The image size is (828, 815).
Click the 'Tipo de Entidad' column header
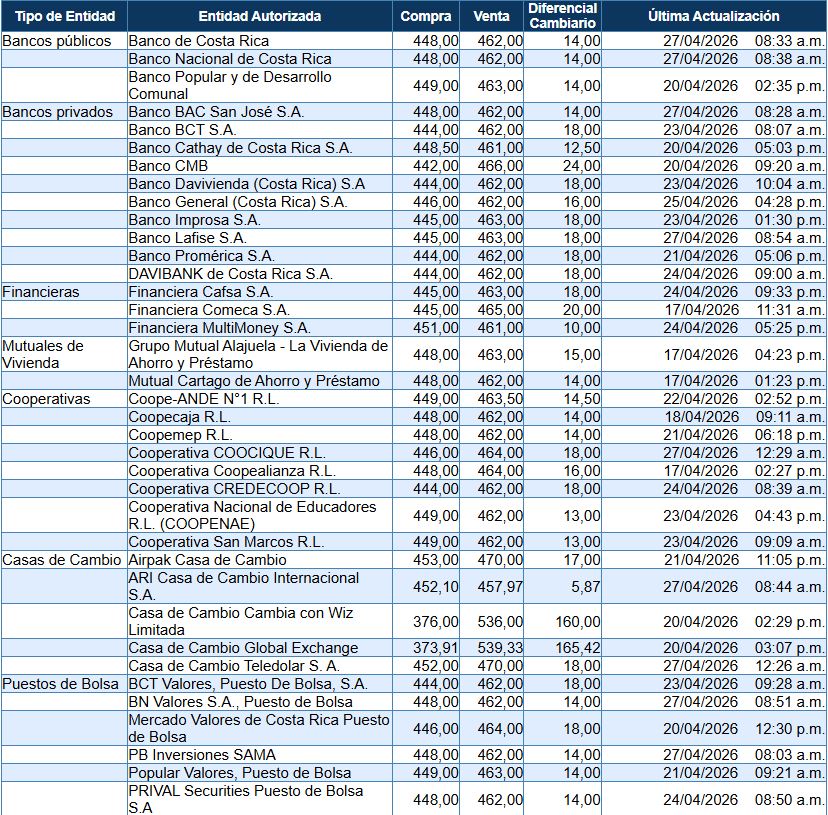64,16
